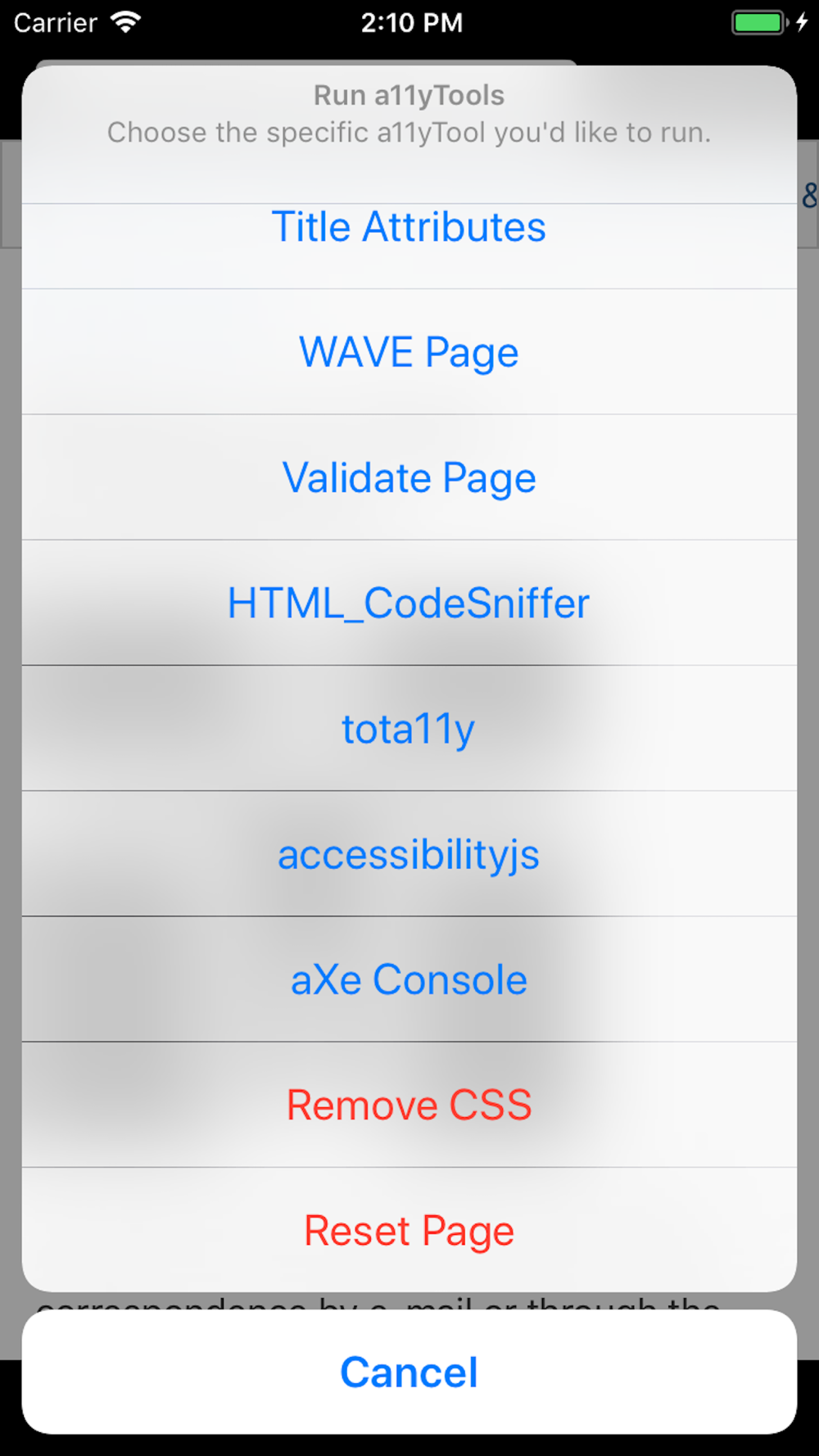Image resolution: width=819 pixels, height=1456 pixels.
Task: Start the tota11y tool
Action: click(x=409, y=728)
